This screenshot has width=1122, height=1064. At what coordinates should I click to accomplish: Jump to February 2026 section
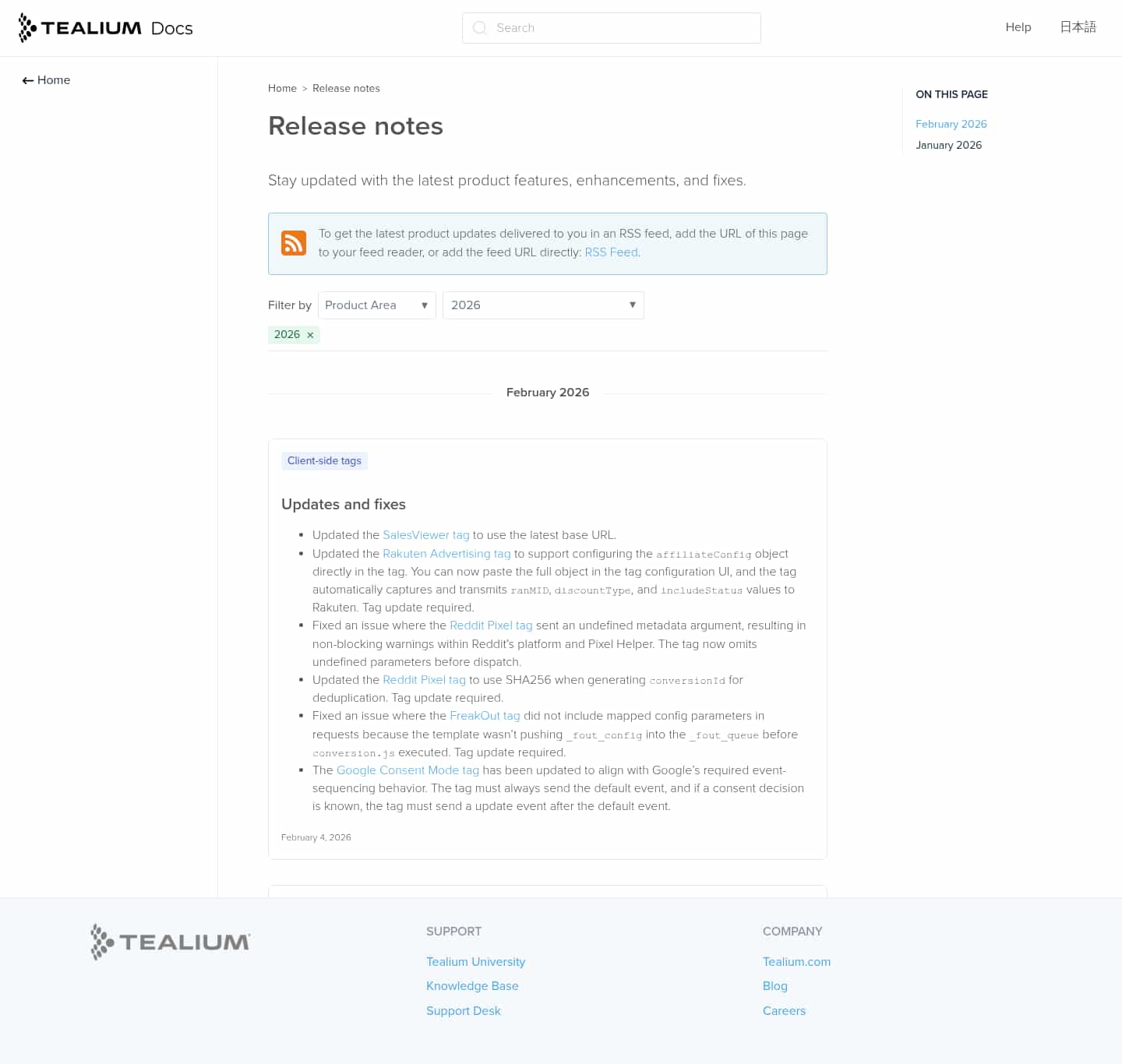[951, 124]
